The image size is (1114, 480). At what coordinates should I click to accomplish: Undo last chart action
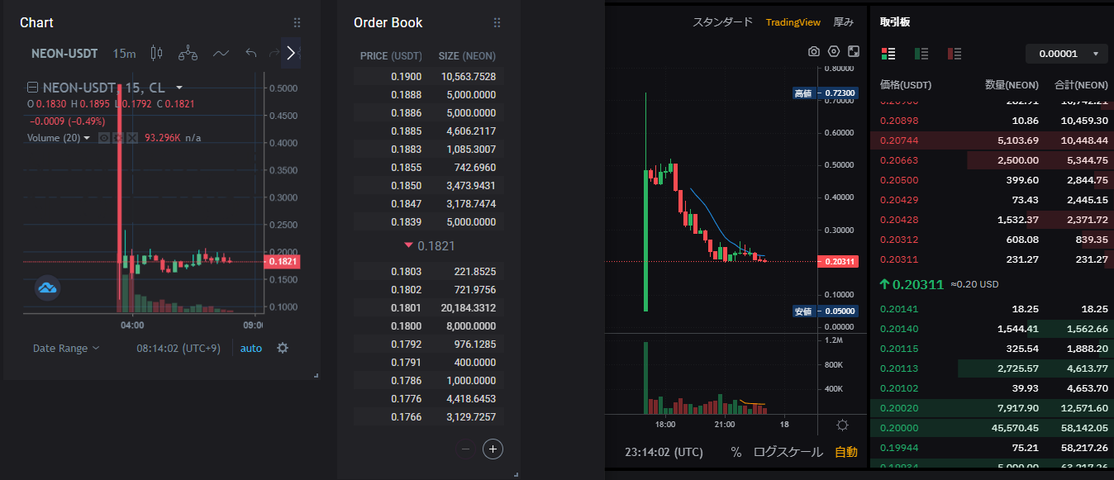[x=250, y=53]
